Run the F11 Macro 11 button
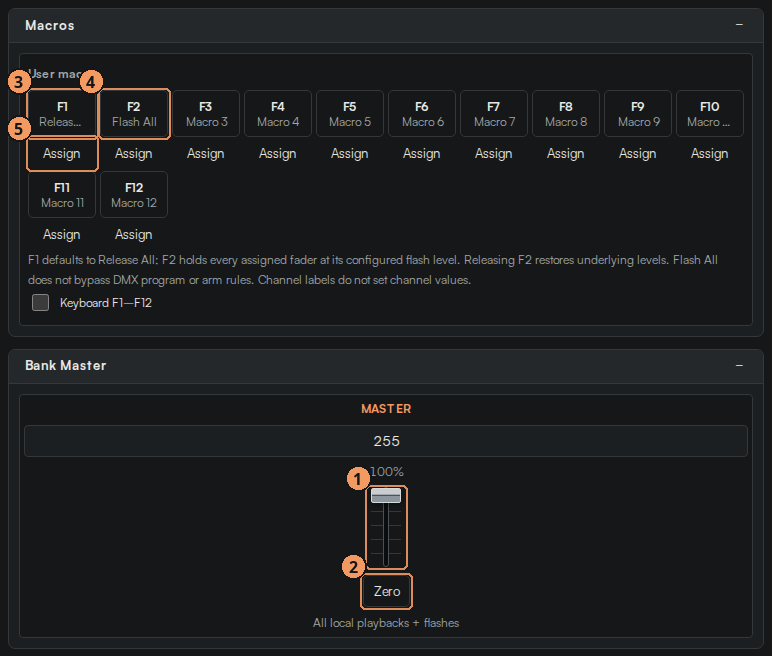Screen dimensions: 772x656 62,195
